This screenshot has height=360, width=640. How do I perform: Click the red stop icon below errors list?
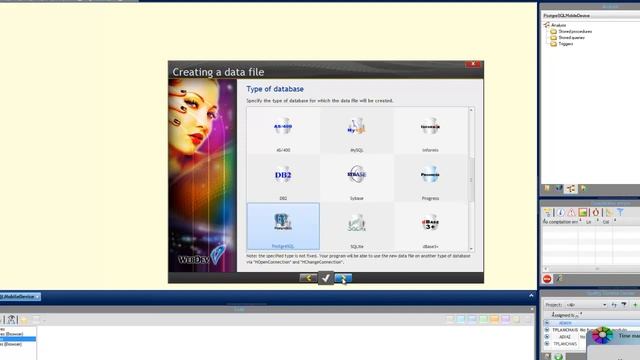click(547, 279)
